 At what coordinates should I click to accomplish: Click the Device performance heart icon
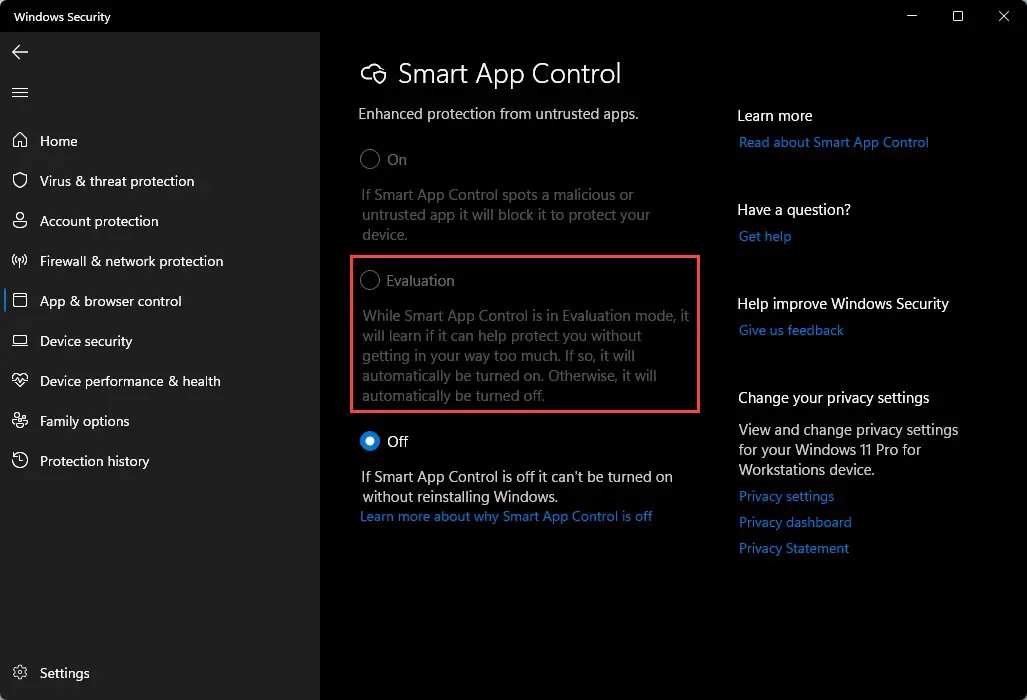point(20,380)
